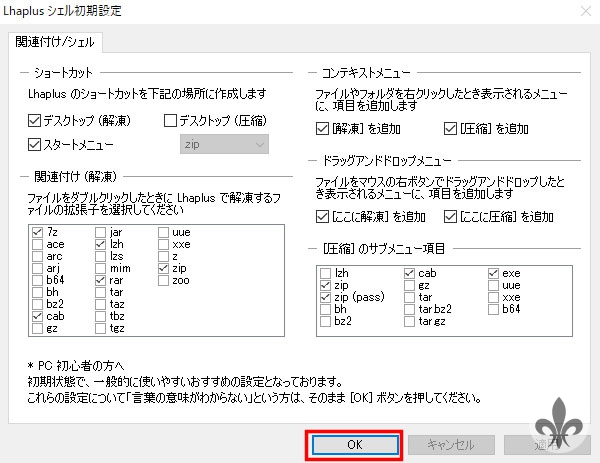This screenshot has width=600, height=463.
Task: Toggle [ここに解凍] を追加 checkbox
Action: (x=322, y=217)
